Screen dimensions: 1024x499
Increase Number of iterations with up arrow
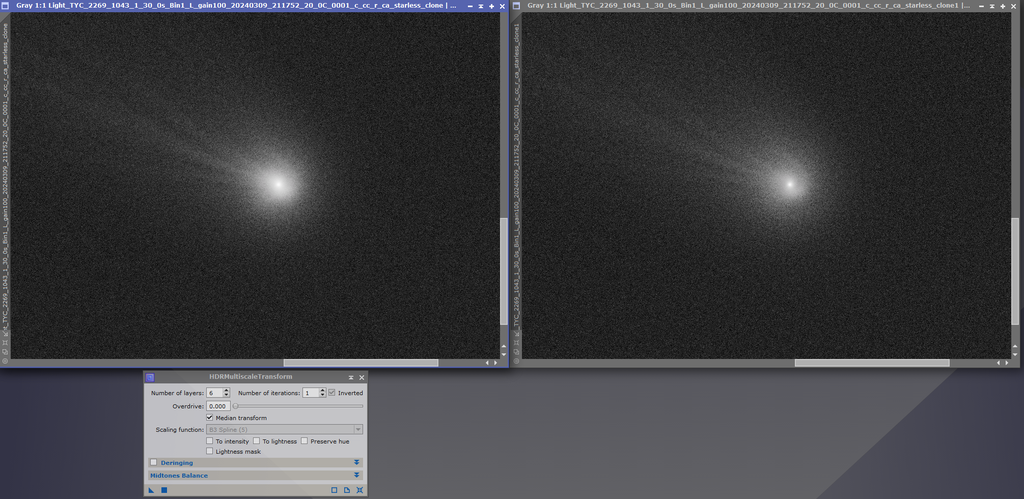[x=322, y=391]
